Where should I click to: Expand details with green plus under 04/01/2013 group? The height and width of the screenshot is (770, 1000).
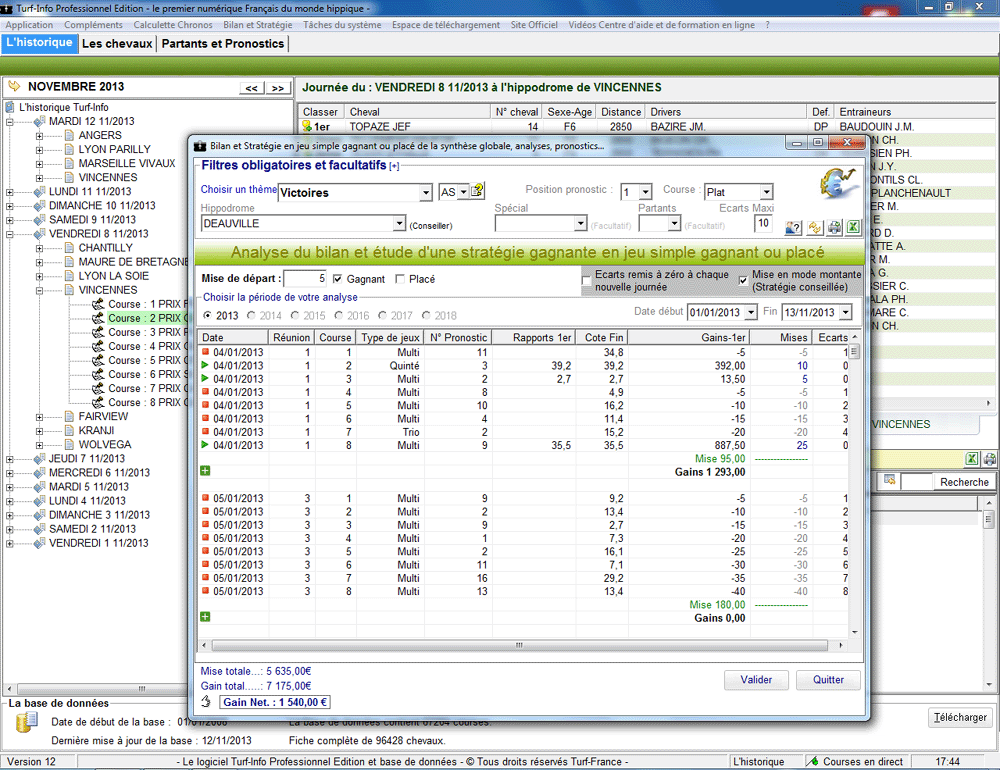205,471
